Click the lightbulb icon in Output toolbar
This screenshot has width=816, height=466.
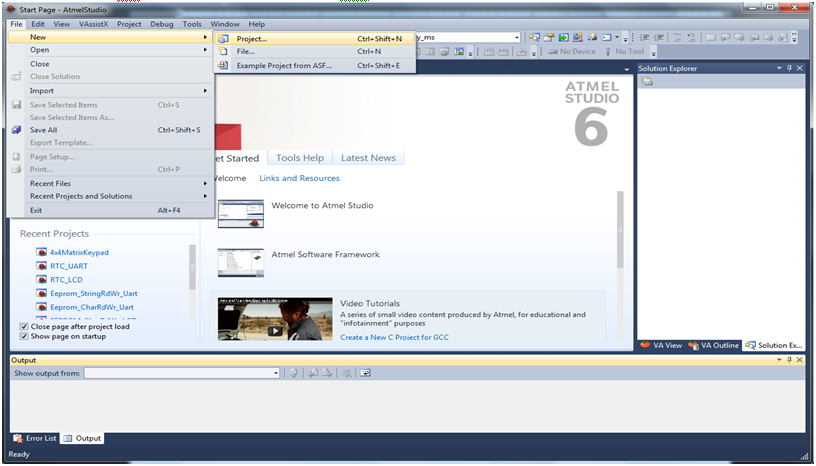(x=294, y=373)
